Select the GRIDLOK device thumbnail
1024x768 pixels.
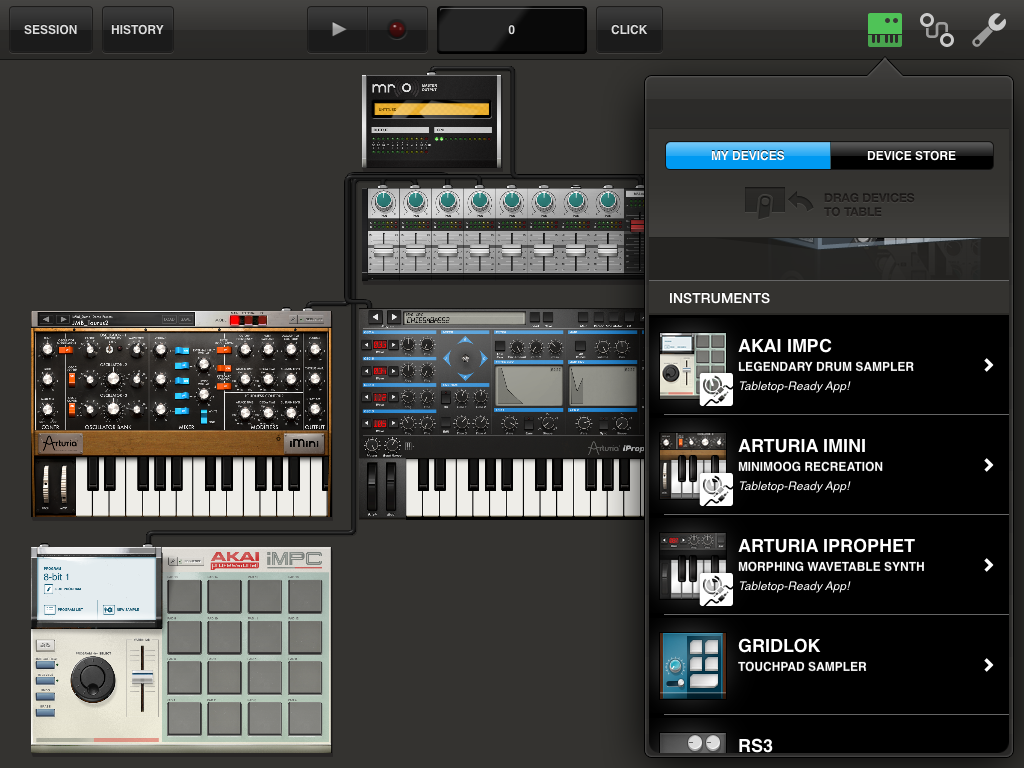pos(693,665)
